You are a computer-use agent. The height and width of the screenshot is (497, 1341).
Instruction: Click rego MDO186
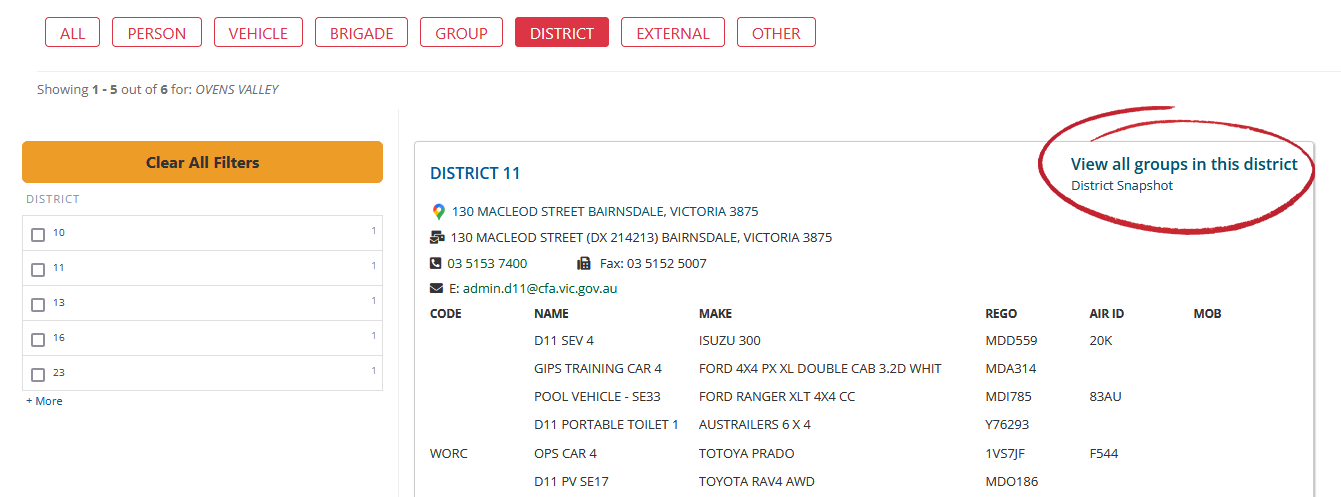tap(1012, 482)
